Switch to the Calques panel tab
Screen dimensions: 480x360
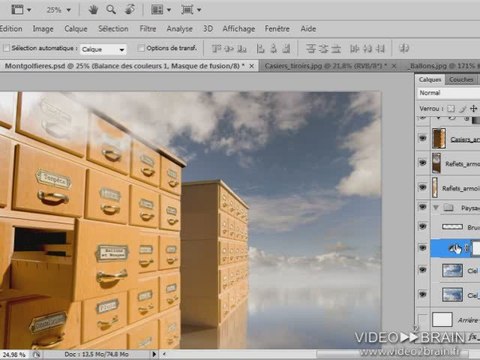430,80
